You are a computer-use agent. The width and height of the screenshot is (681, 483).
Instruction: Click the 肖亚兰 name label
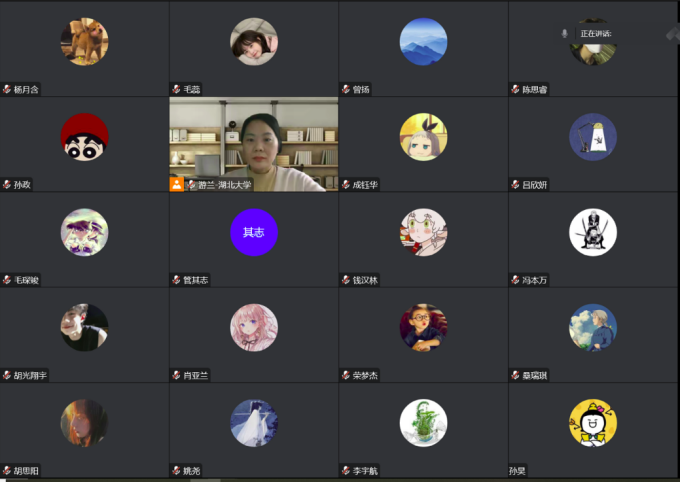tap(195, 375)
